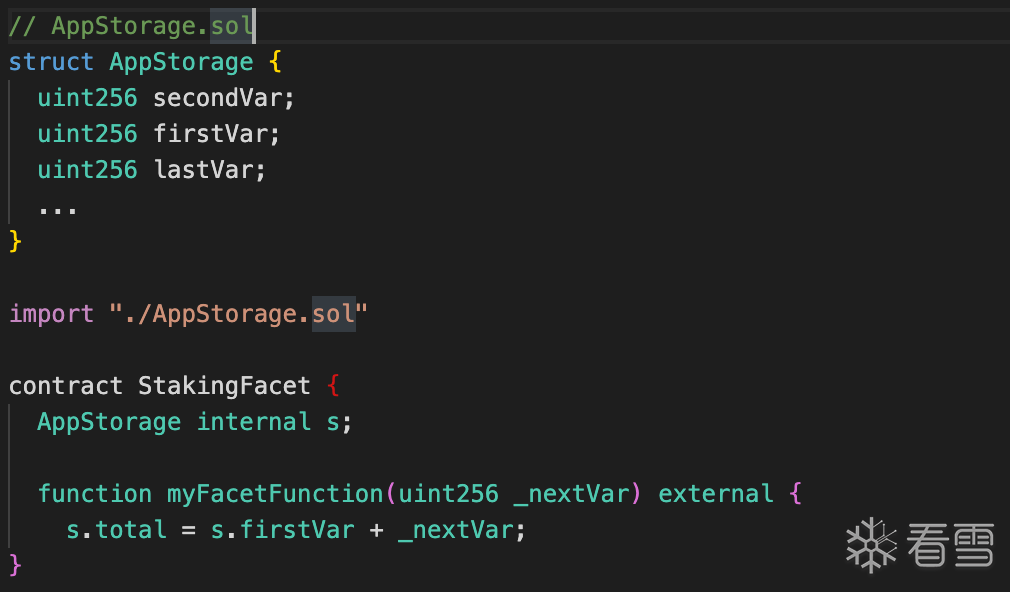
Task: Click the 'external' keyword
Action: point(715,494)
